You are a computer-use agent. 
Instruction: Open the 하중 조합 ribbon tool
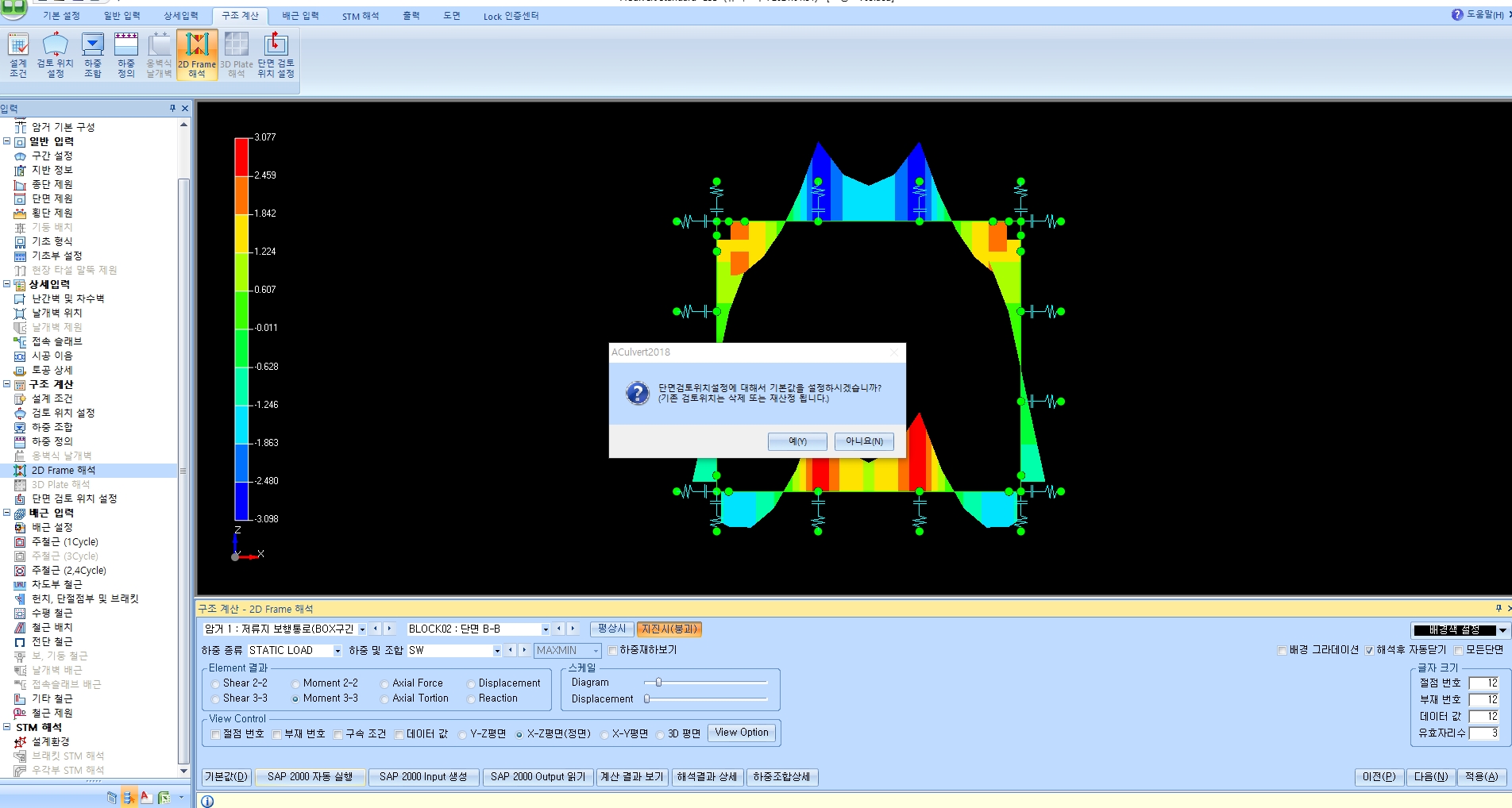(93, 54)
